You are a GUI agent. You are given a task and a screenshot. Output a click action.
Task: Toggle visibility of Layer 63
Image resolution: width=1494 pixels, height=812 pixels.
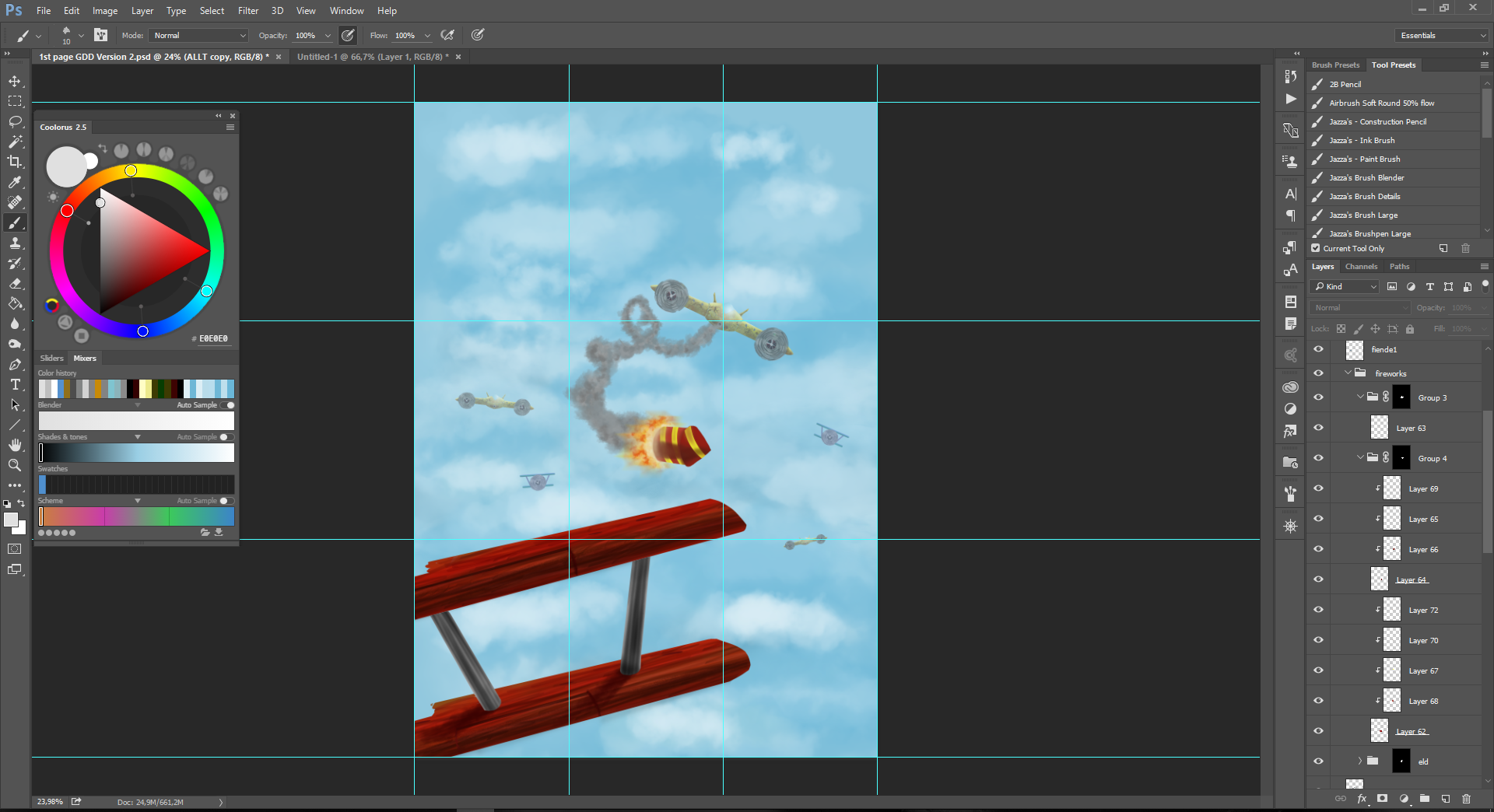[1318, 428]
